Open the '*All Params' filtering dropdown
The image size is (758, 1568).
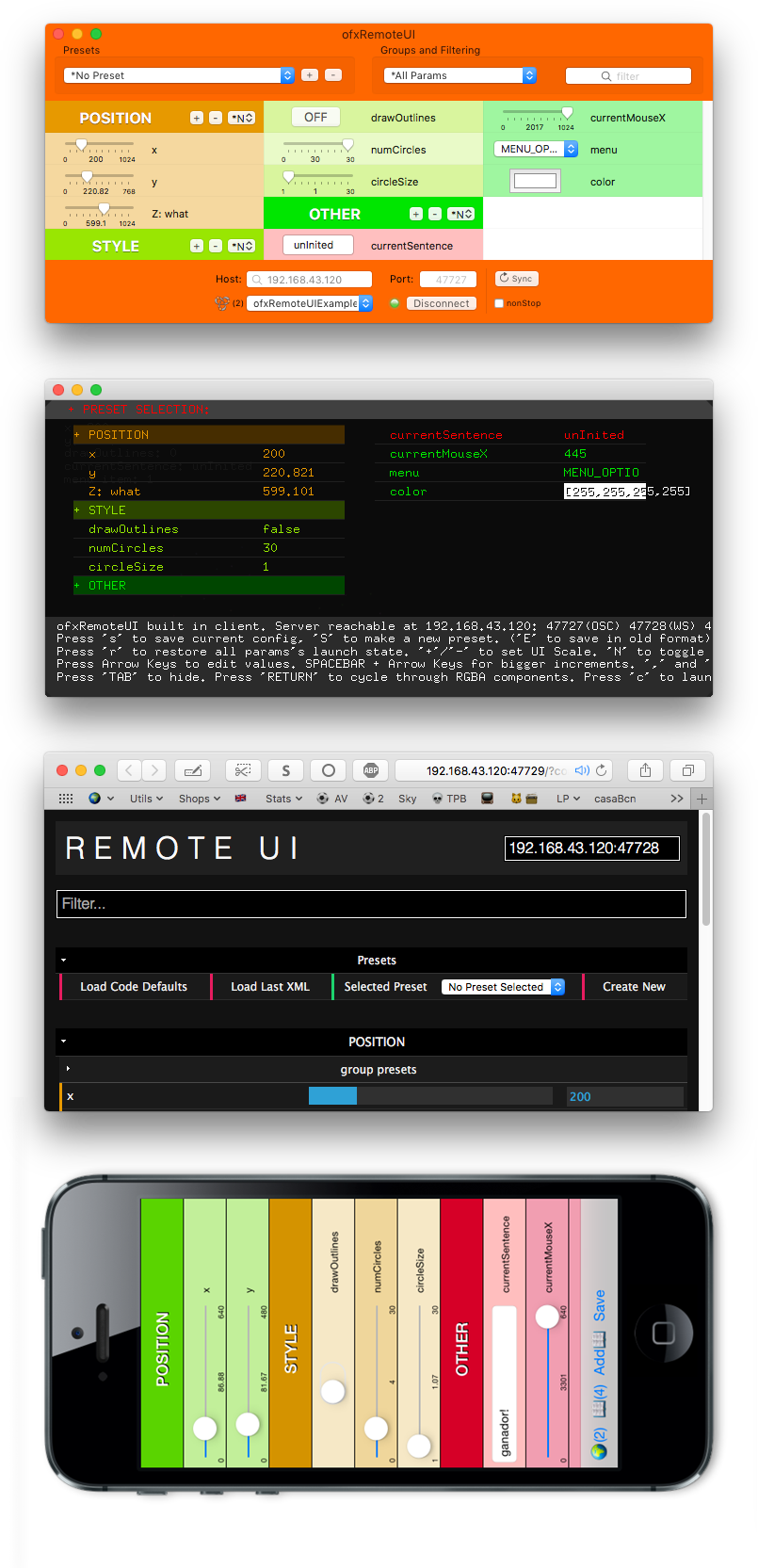[460, 75]
